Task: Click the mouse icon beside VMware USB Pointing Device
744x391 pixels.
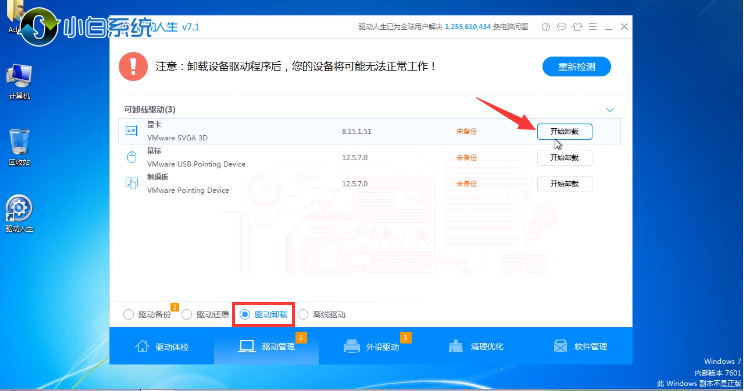Action: 131,157
